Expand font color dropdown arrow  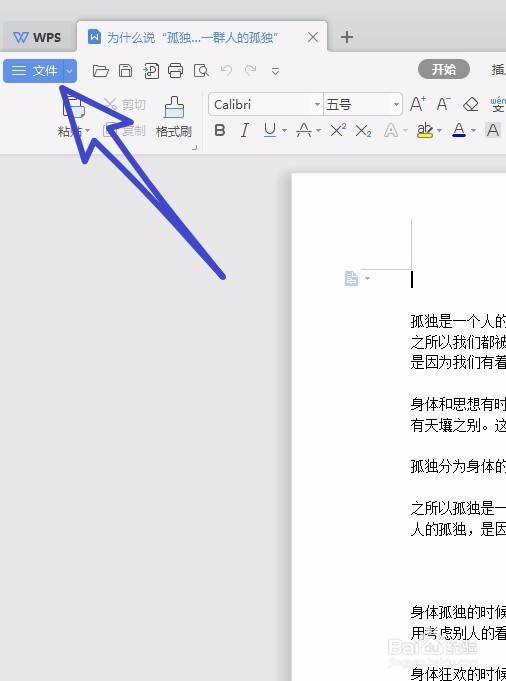(473, 130)
